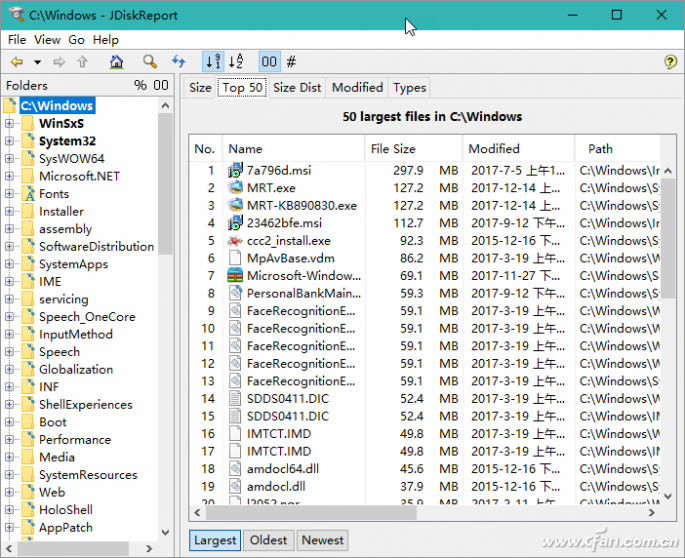Open the File menu
Screen dimensions: 685x558
pyautogui.click(x=17, y=40)
